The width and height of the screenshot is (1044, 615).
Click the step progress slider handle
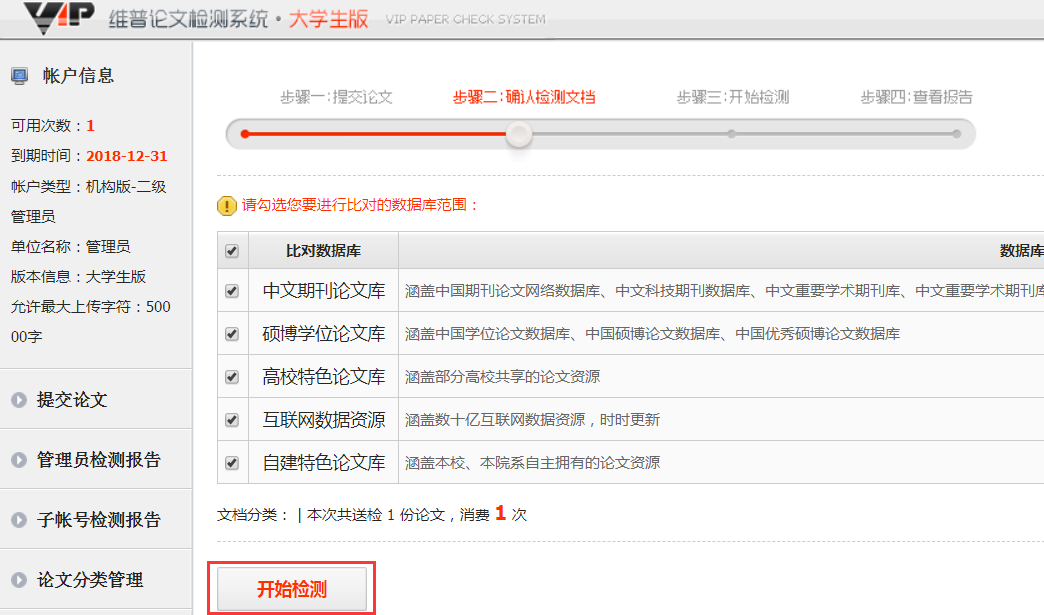tap(518, 134)
